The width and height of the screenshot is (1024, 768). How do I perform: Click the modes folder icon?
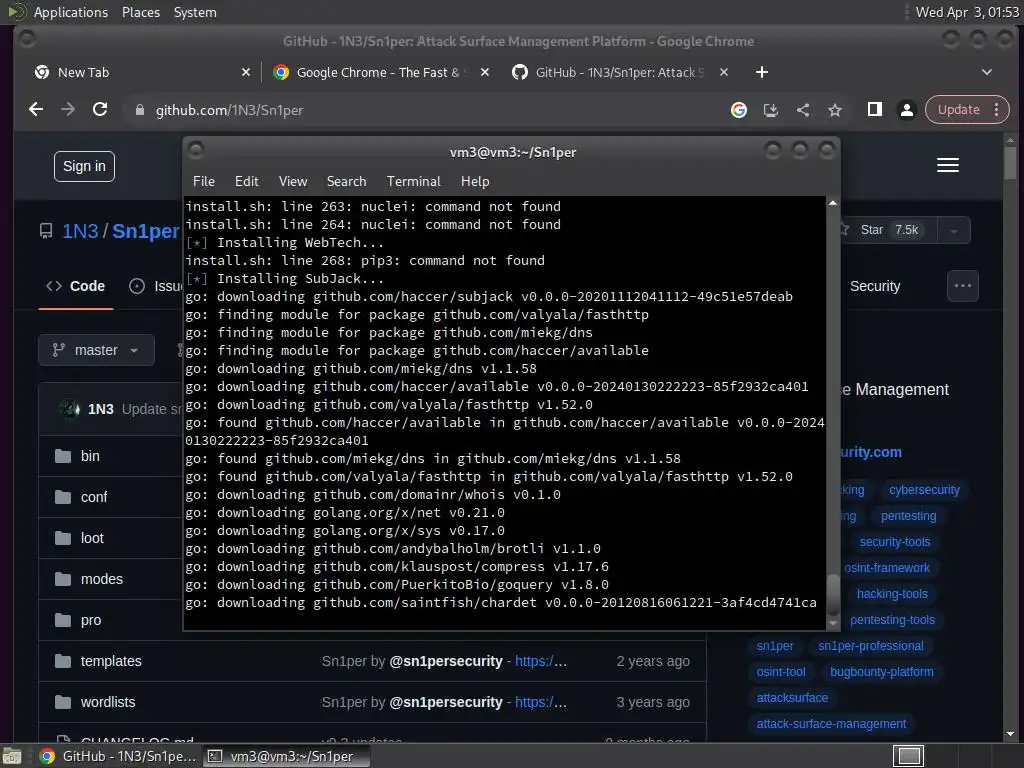click(63, 579)
